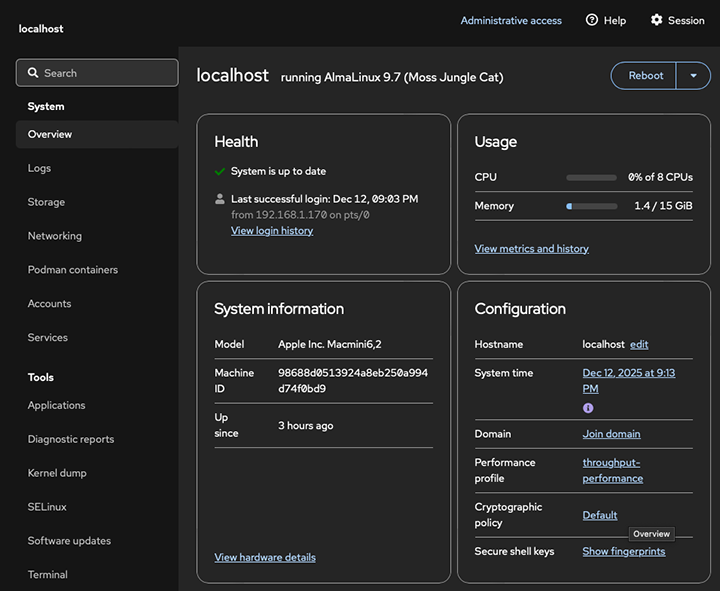Image resolution: width=720 pixels, height=591 pixels.
Task: Click the Reboot button
Action: coord(645,76)
